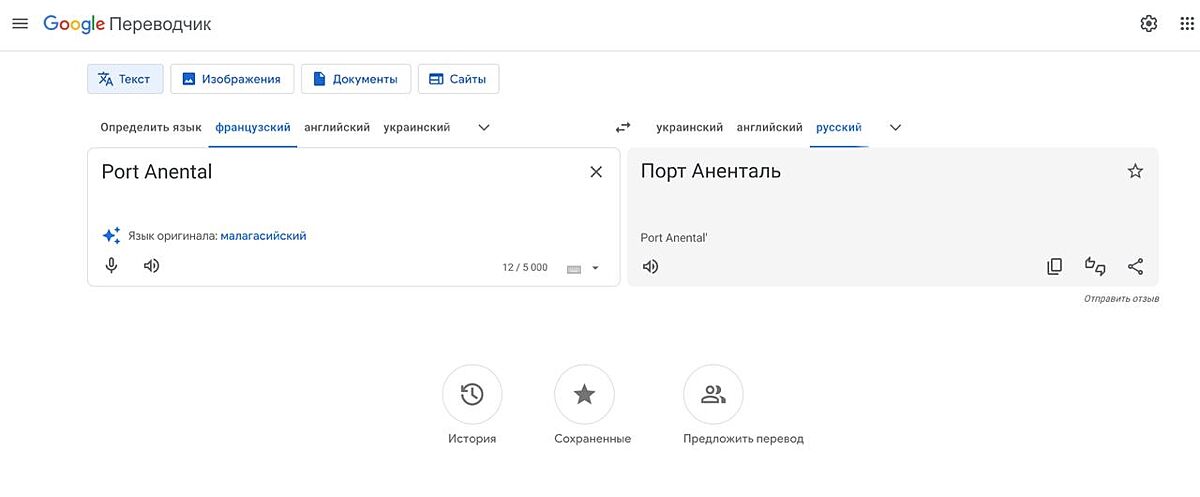This screenshot has width=1200, height=497.
Task: Open Settings gear icon
Action: click(x=1148, y=24)
